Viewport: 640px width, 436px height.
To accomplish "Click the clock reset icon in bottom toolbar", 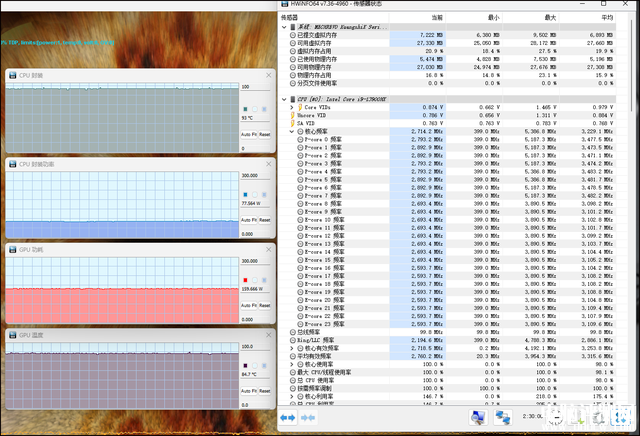I will pyautogui.click(x=556, y=417).
